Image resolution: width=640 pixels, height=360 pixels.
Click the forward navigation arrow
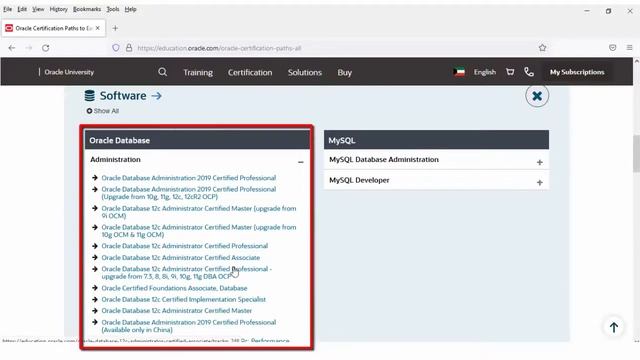(29, 48)
